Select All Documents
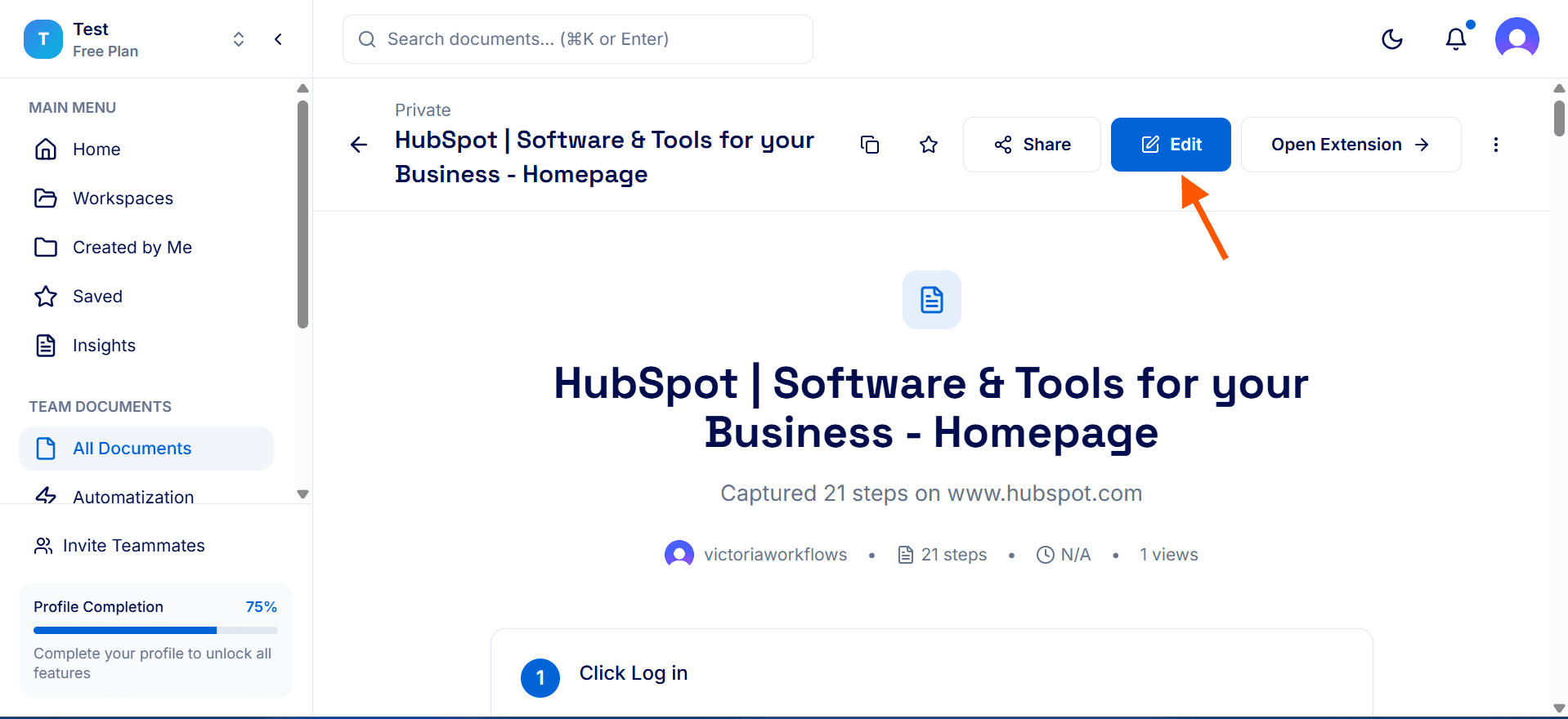 147,449
